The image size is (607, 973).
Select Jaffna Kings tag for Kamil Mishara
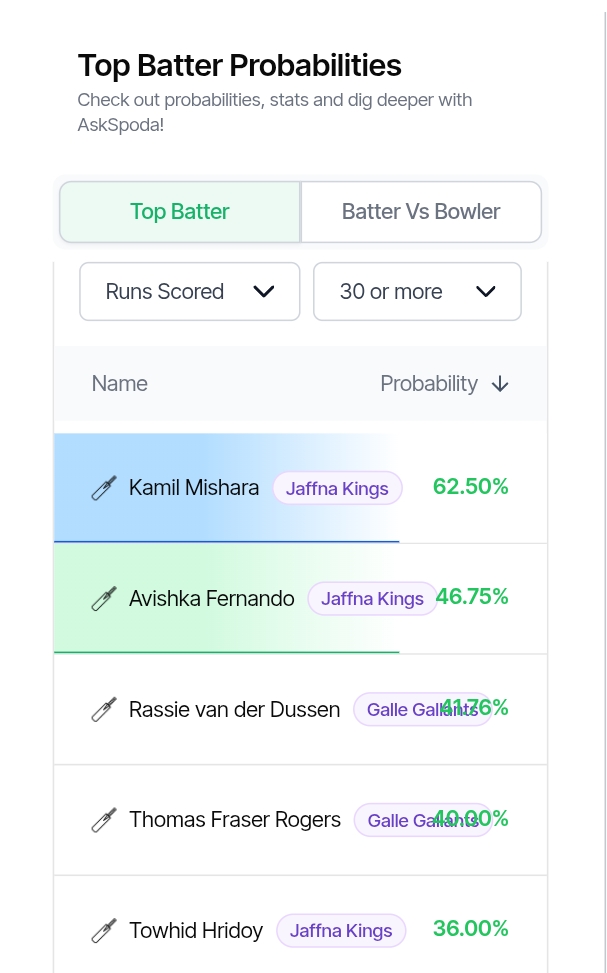(338, 488)
